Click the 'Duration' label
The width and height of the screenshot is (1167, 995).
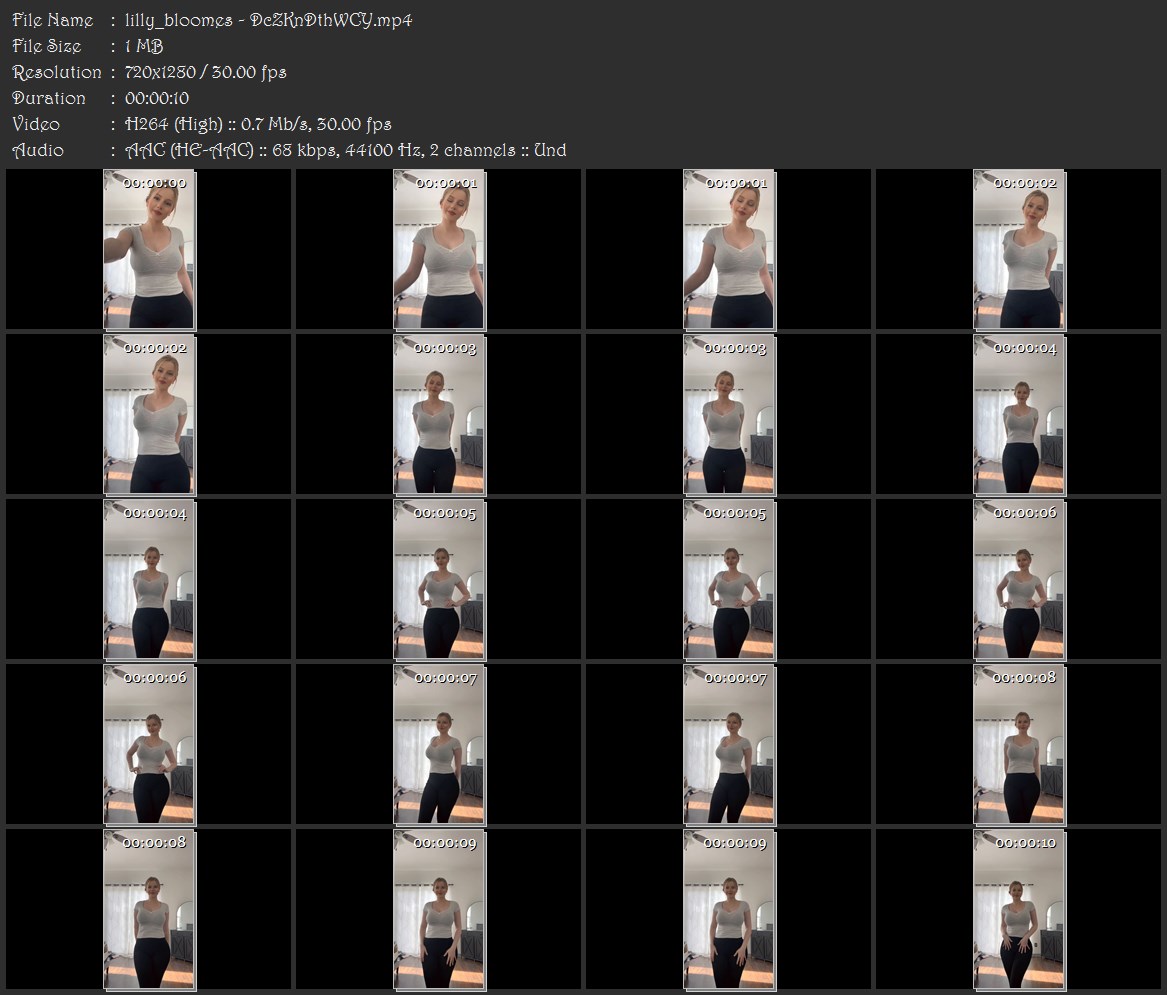click(x=49, y=98)
